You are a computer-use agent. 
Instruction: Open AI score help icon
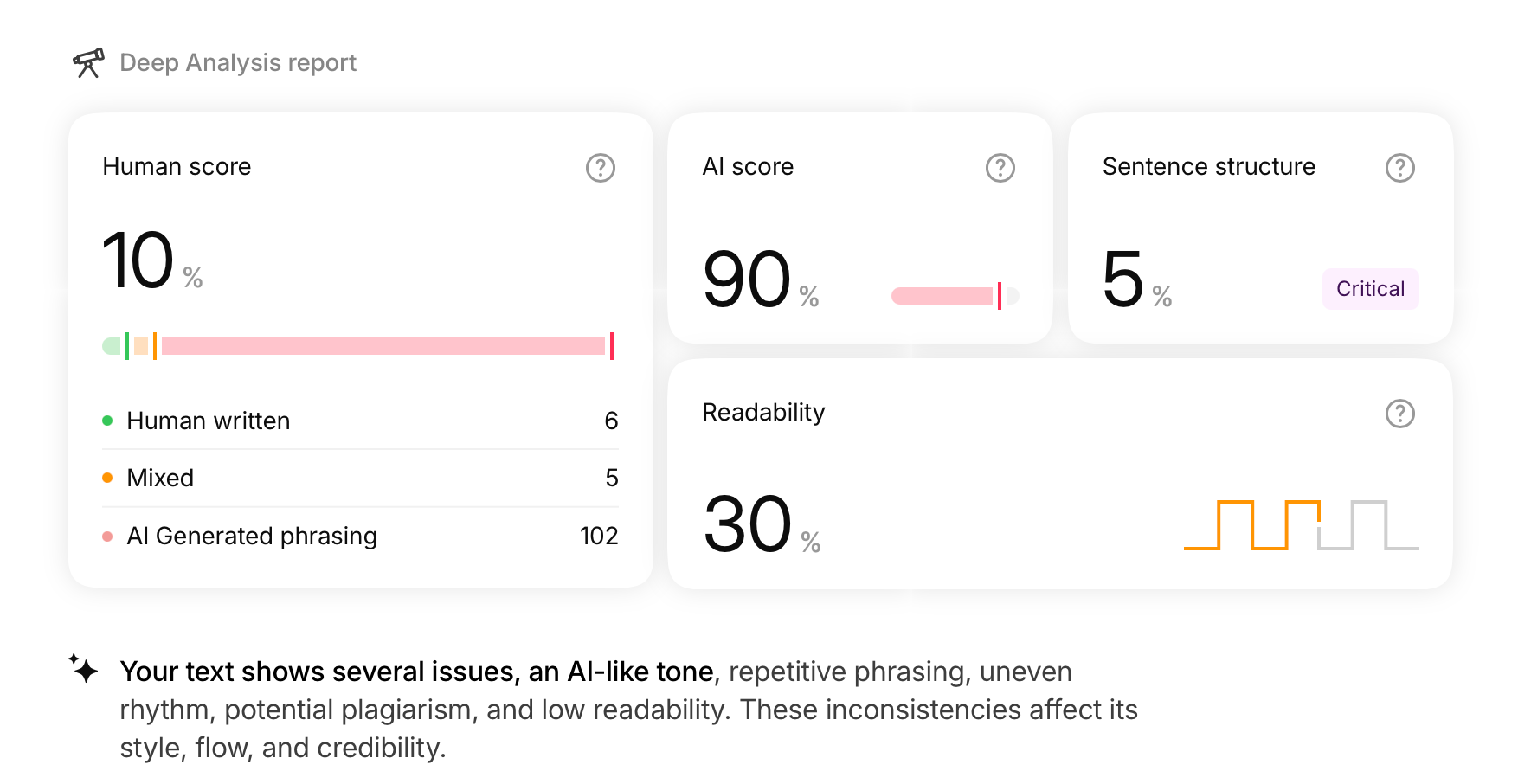1000,168
